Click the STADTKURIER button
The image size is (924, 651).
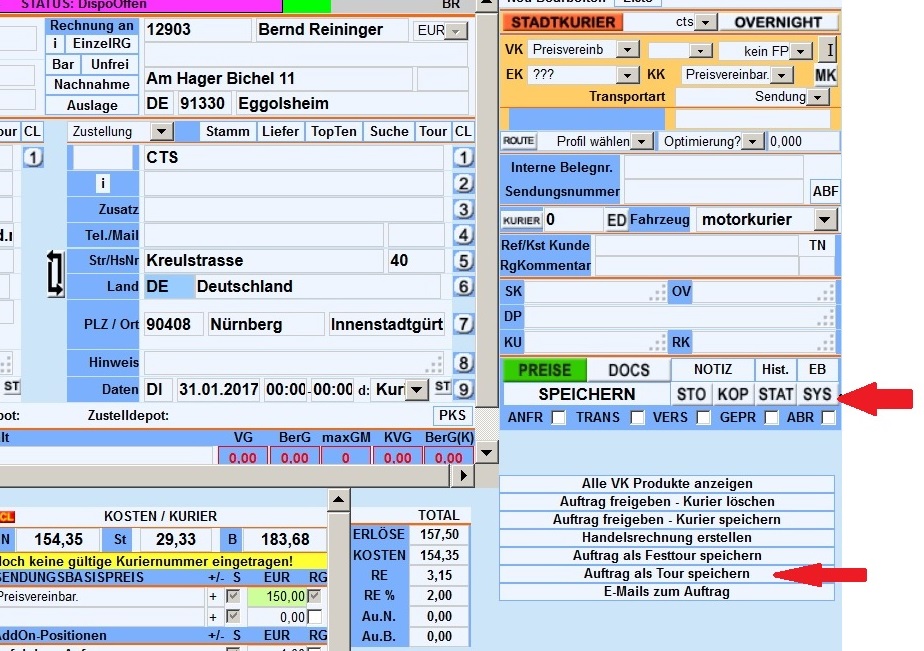[x=563, y=22]
